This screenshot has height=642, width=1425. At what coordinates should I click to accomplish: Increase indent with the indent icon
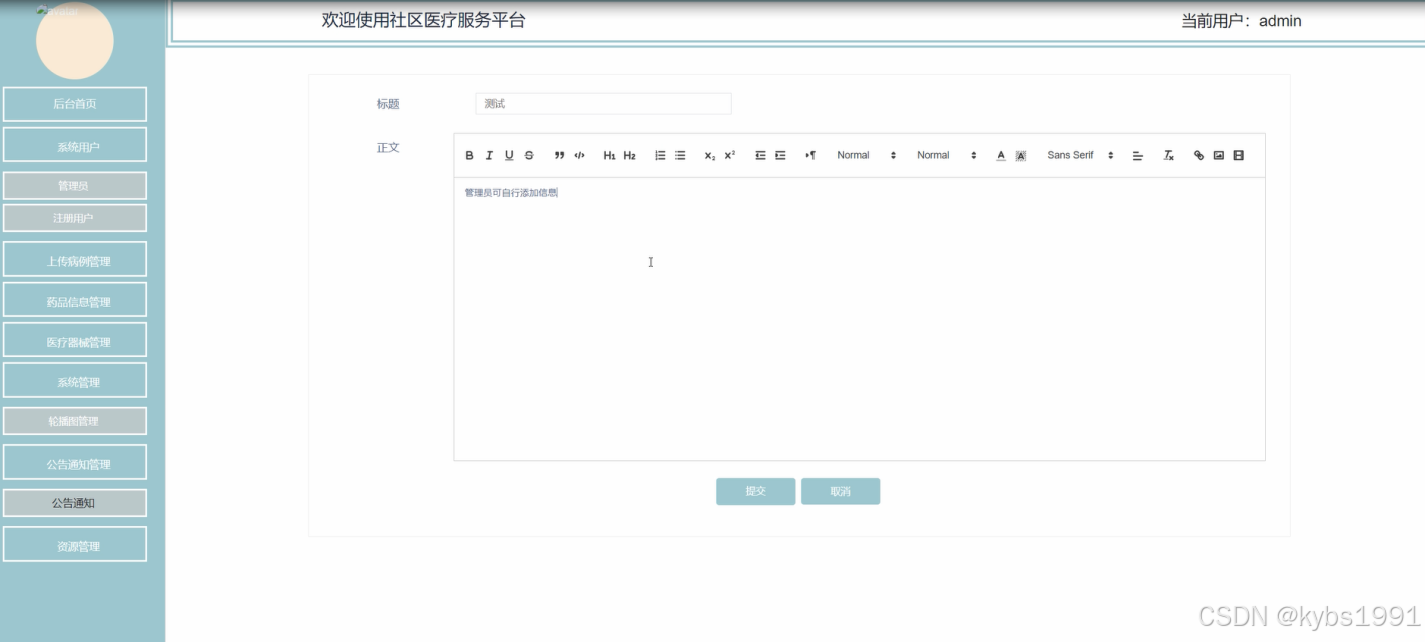780,155
